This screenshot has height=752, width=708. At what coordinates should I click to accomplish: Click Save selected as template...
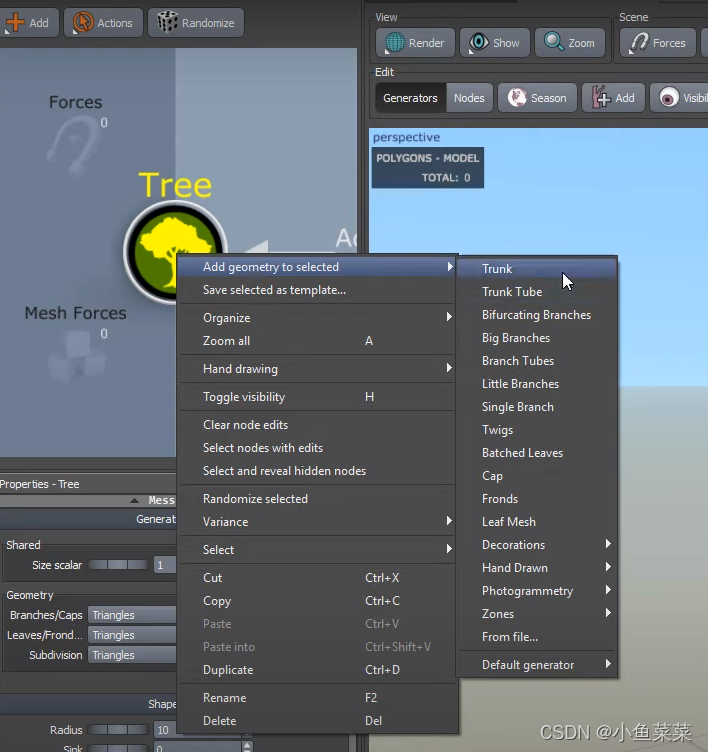click(317, 290)
